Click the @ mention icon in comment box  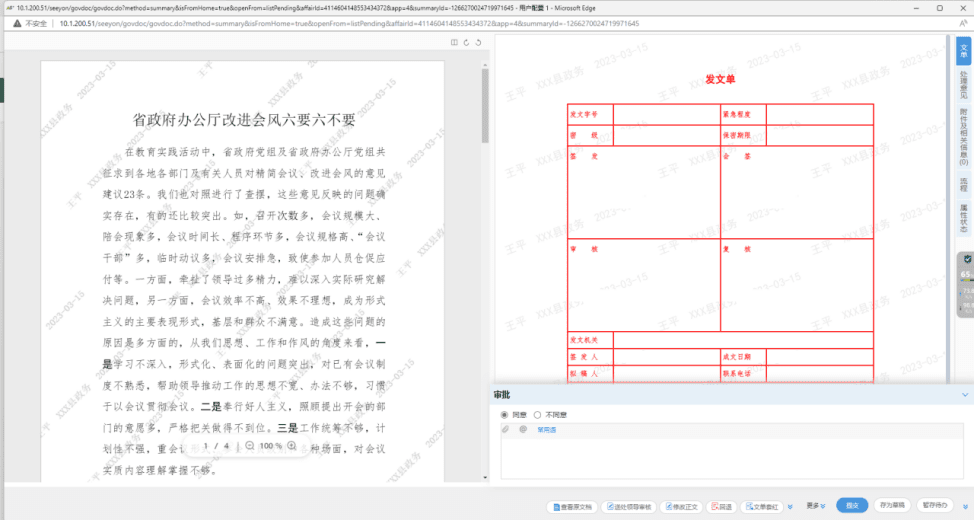(x=523, y=429)
